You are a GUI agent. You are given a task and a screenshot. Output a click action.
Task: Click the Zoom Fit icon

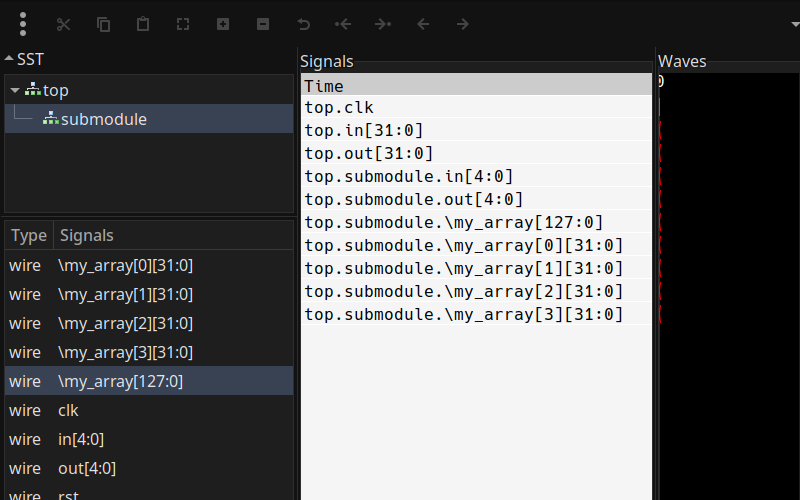click(x=183, y=24)
